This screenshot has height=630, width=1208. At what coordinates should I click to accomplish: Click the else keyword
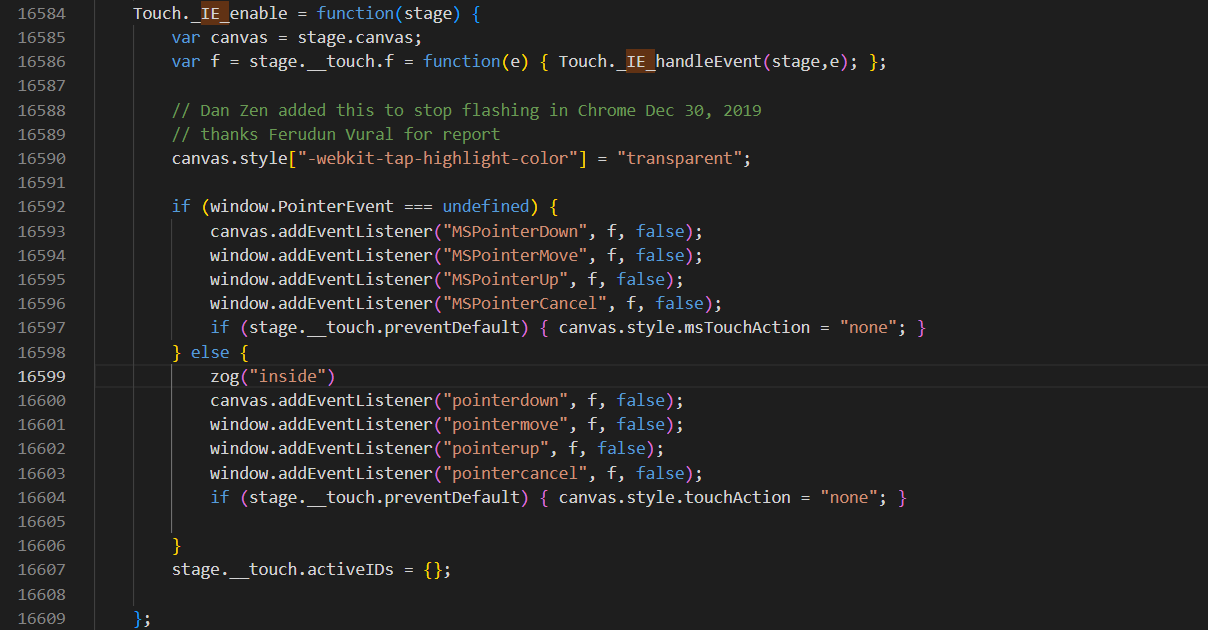pos(210,353)
